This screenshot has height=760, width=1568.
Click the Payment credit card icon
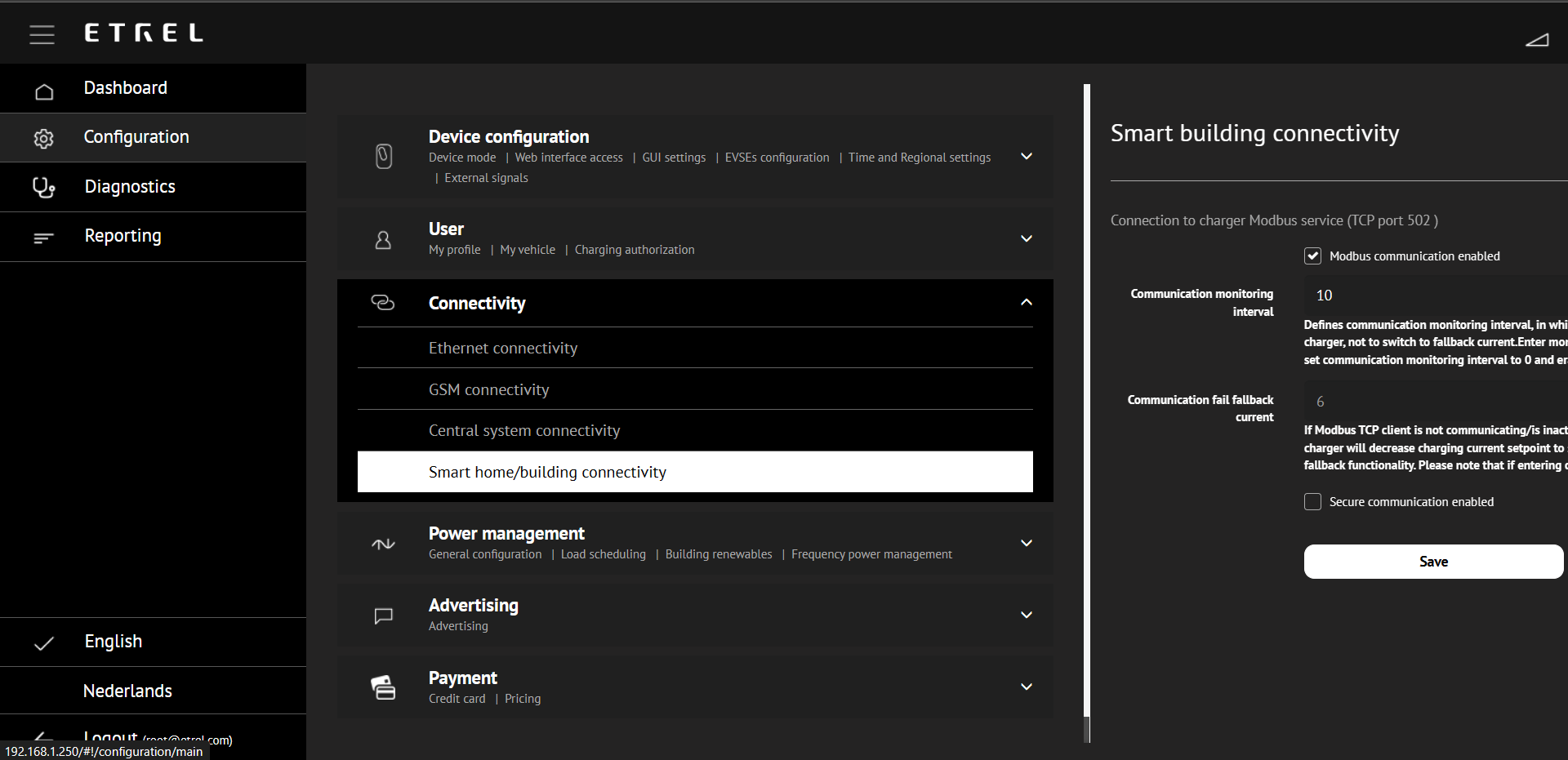click(x=383, y=687)
